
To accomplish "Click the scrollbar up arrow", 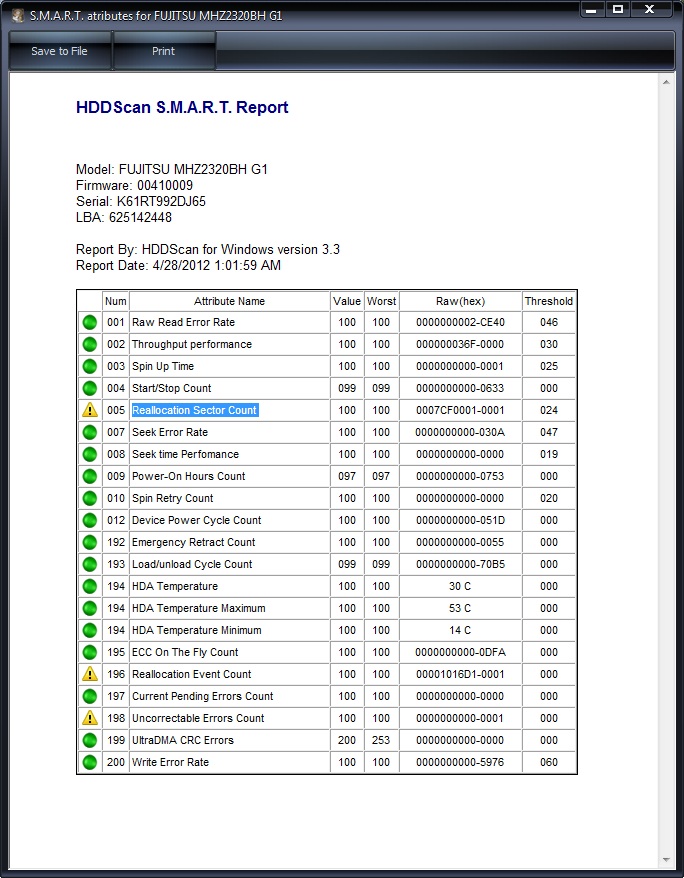I will coord(666,82).
